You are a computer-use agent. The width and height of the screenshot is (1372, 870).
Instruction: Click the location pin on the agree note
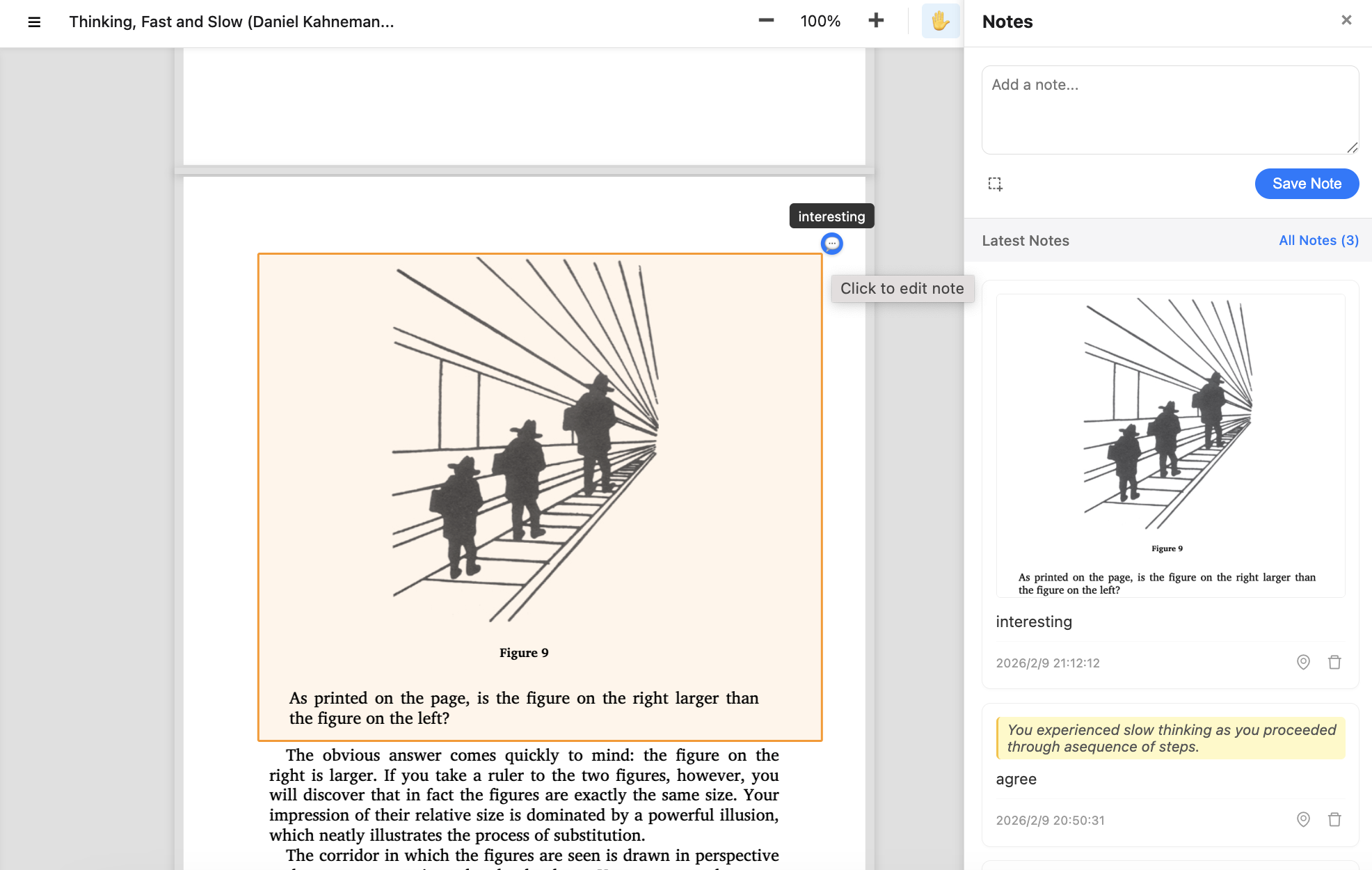point(1302,820)
